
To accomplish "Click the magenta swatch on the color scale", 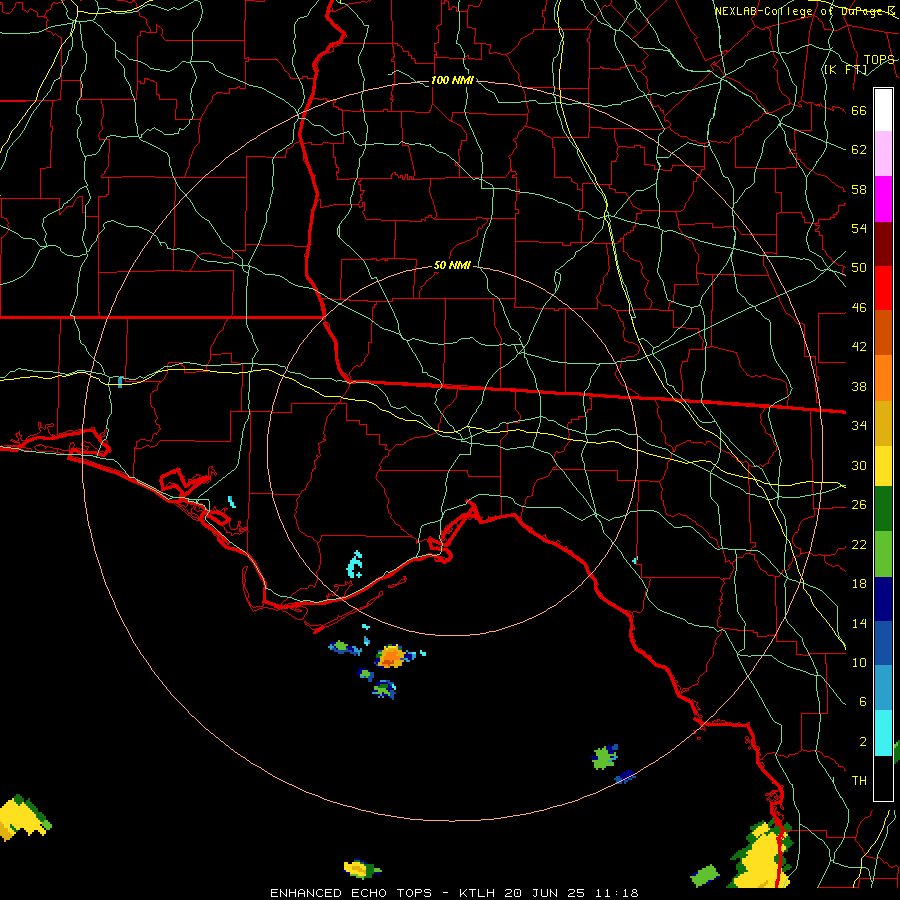I will pos(883,199).
